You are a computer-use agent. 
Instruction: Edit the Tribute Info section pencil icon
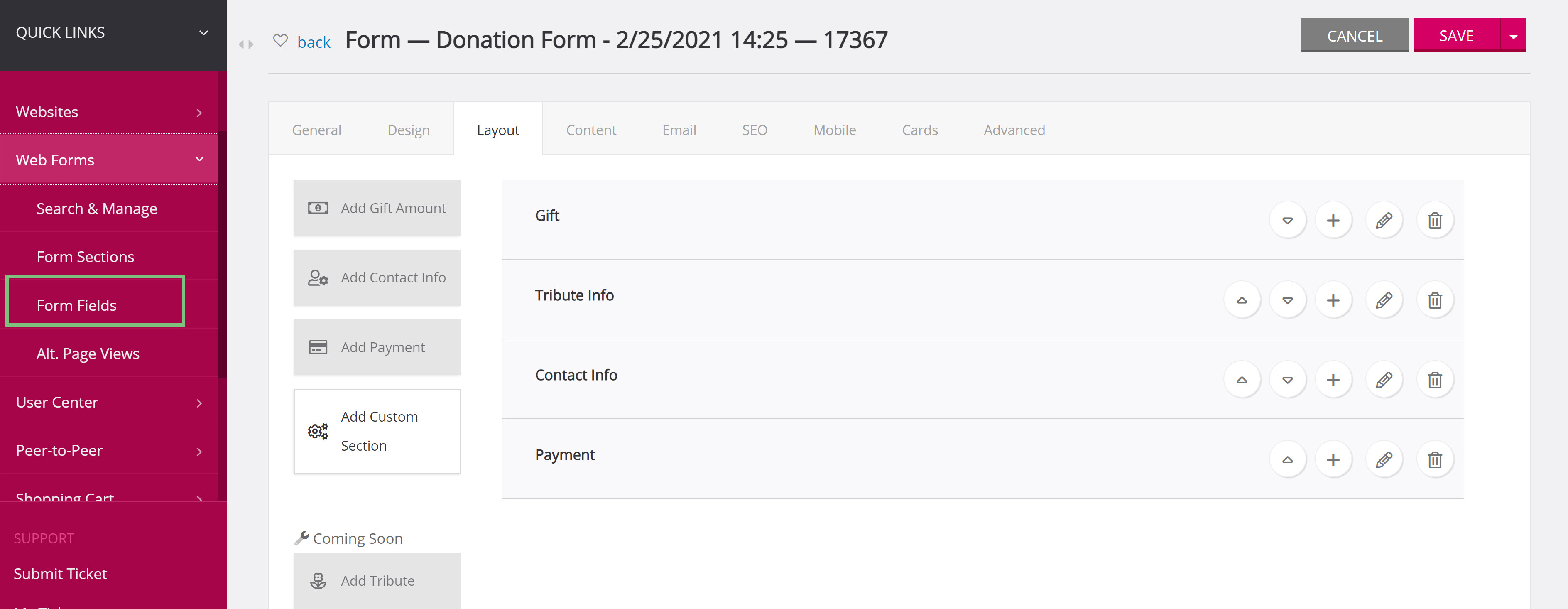coord(1384,300)
